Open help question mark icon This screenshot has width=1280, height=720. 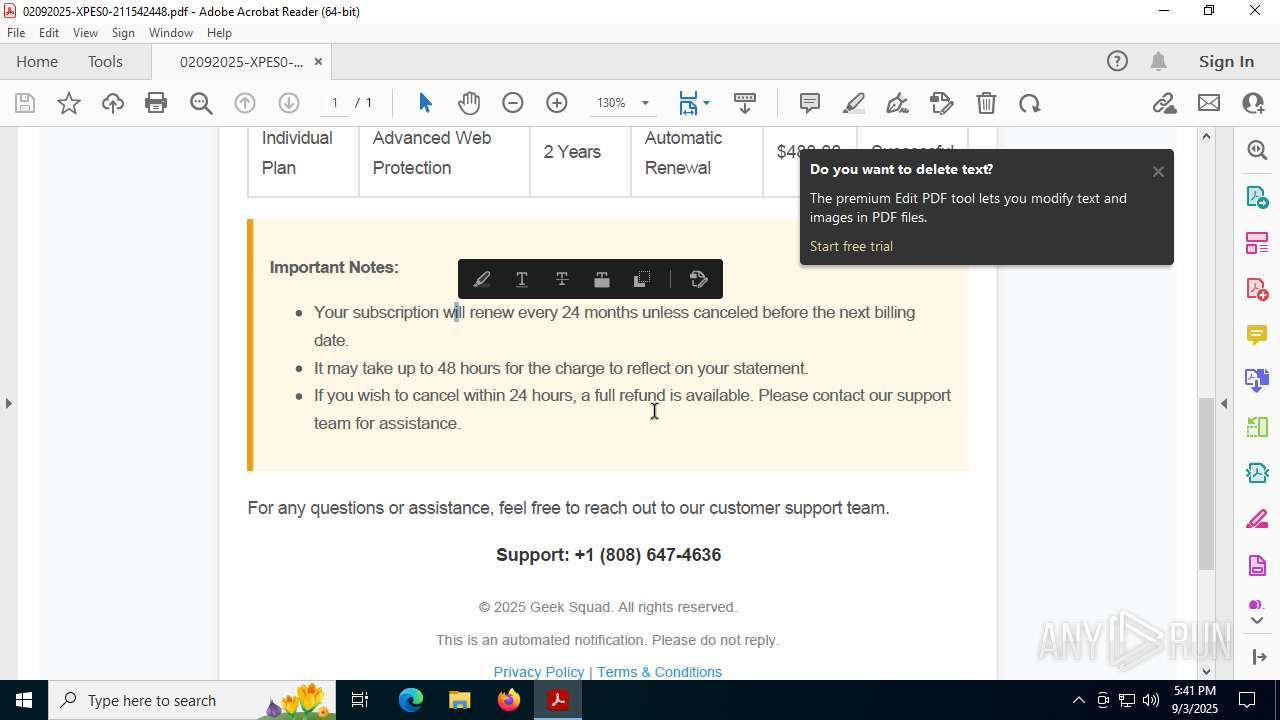tap(1117, 61)
